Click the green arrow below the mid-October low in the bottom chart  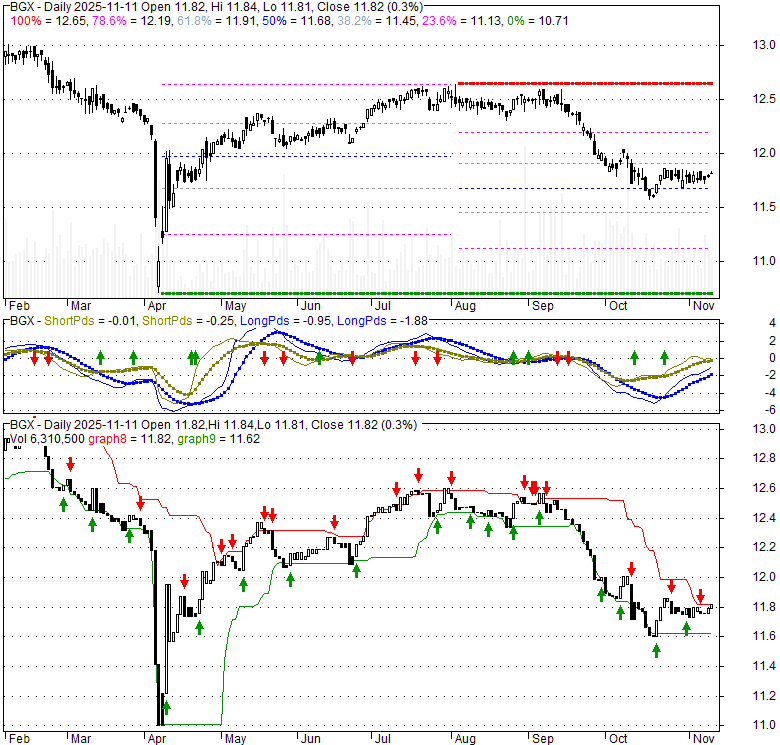pos(656,650)
